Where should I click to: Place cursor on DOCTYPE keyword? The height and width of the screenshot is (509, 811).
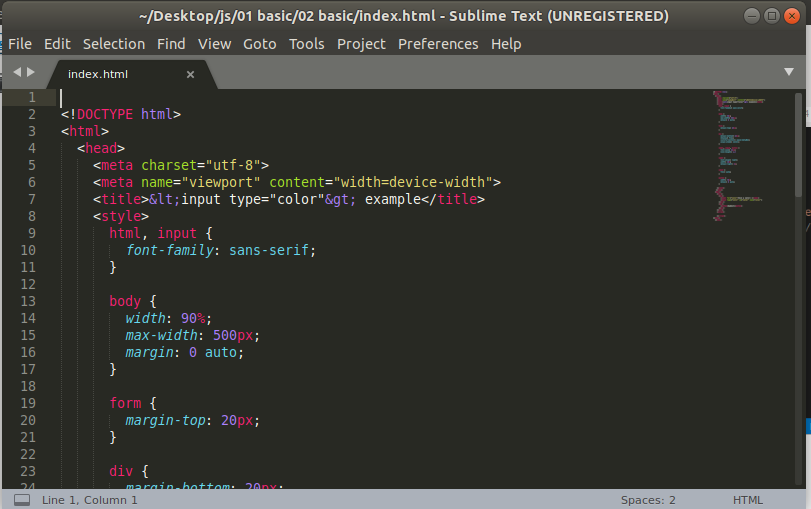click(105, 114)
